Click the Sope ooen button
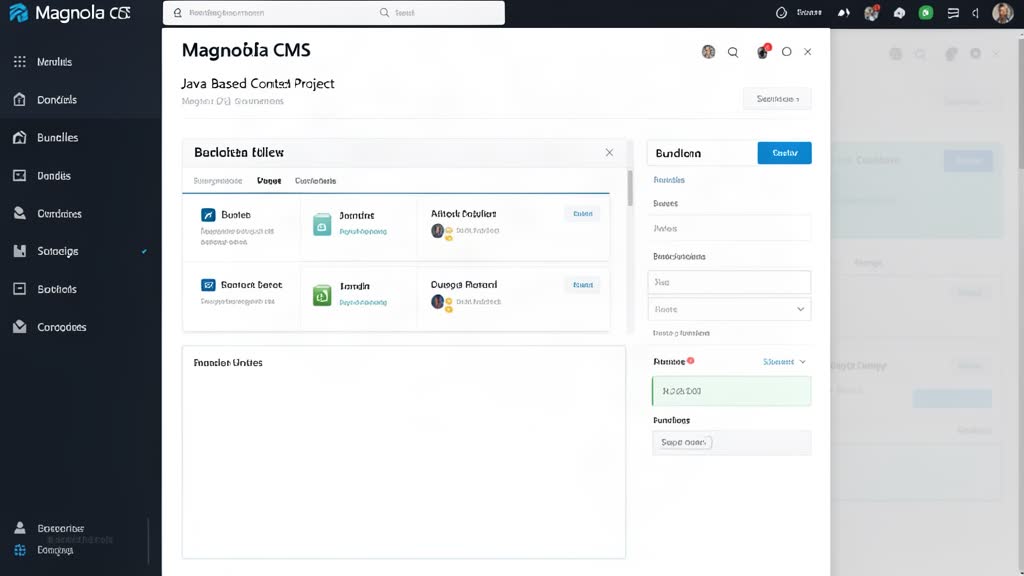1024x576 pixels. (x=683, y=442)
